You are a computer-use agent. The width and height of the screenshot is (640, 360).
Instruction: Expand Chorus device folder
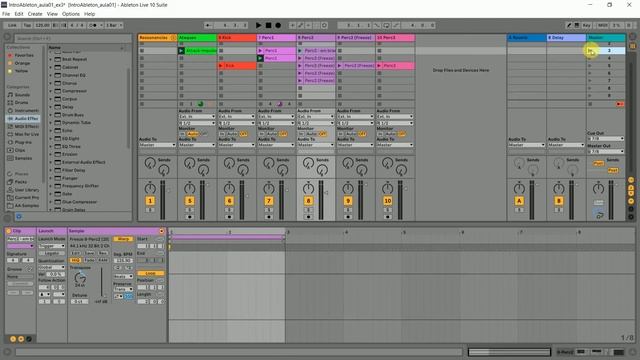(x=51, y=83)
